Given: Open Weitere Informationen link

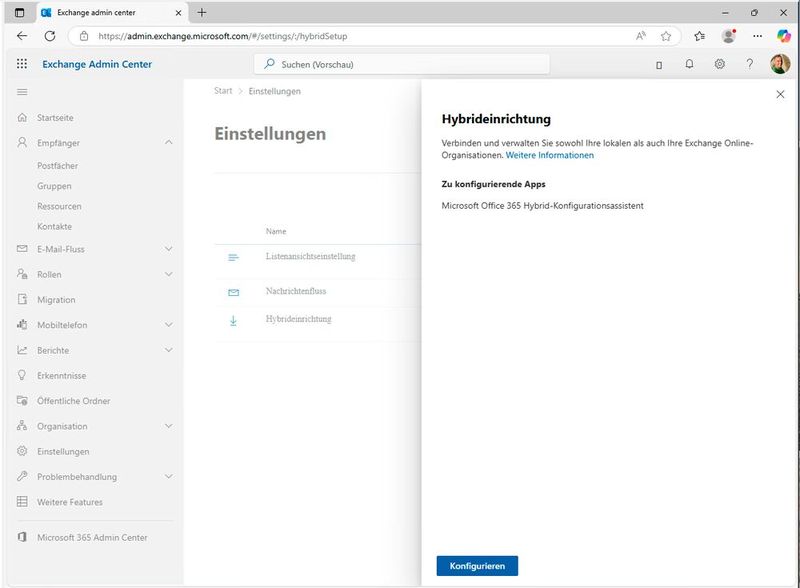Looking at the screenshot, I should [x=549, y=155].
